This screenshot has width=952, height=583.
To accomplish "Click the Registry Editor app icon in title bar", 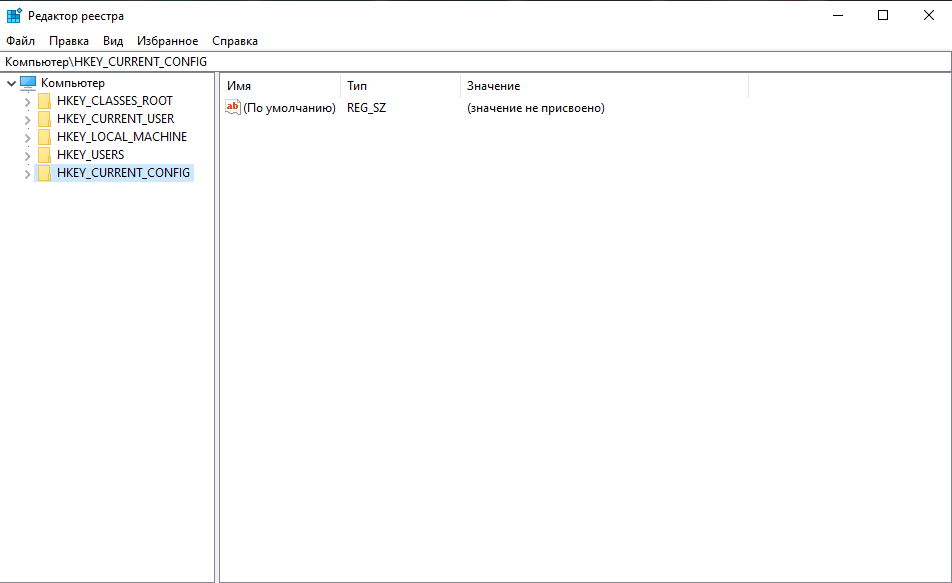I will click(14, 15).
